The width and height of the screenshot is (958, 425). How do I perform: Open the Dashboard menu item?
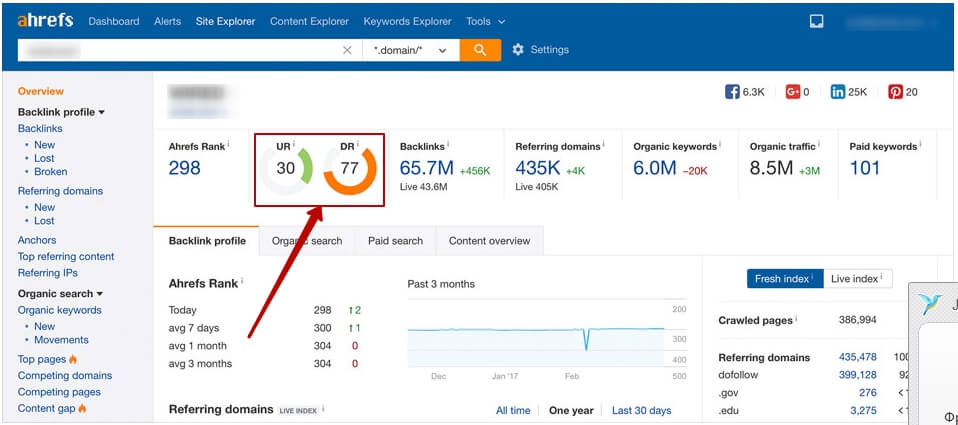click(114, 21)
